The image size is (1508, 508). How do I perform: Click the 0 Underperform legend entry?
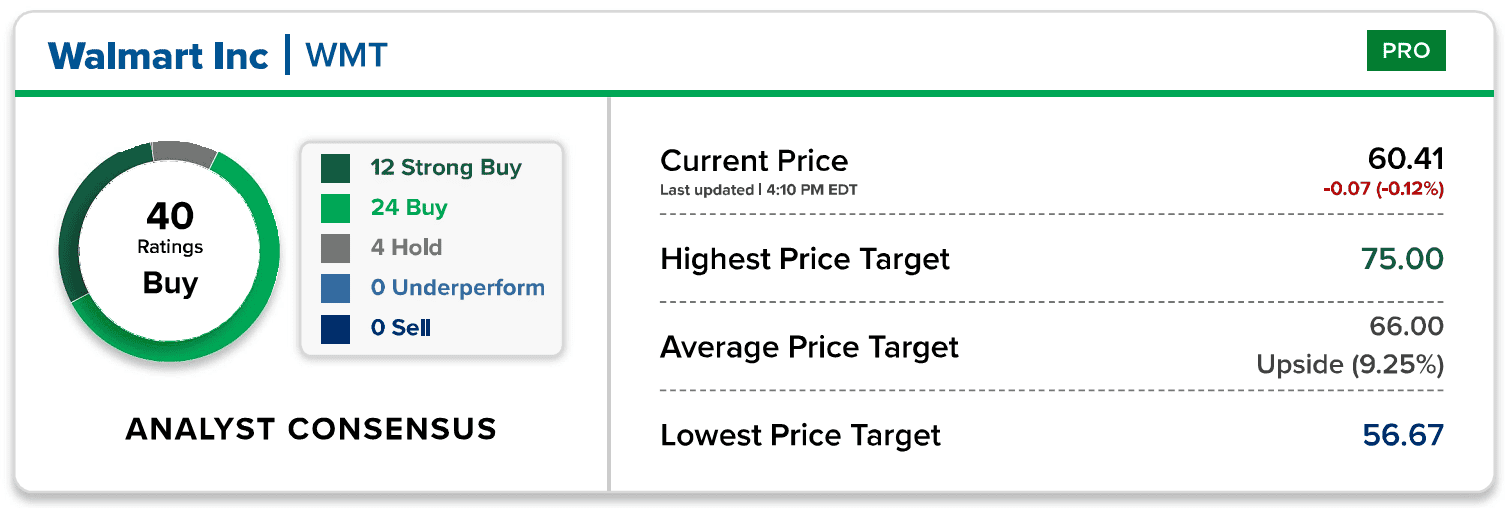(x=458, y=288)
